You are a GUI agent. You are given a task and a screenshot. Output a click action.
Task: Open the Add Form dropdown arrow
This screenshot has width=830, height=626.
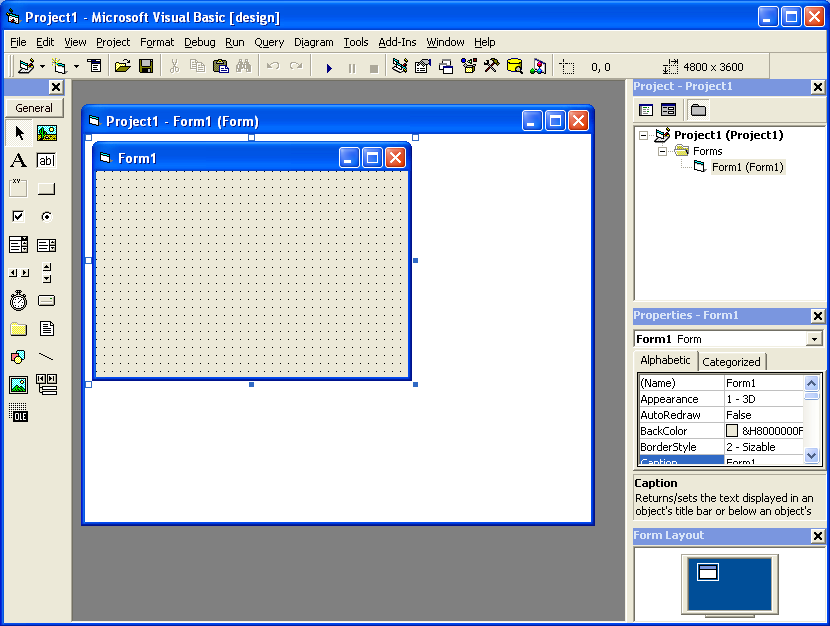pyautogui.click(x=76, y=67)
